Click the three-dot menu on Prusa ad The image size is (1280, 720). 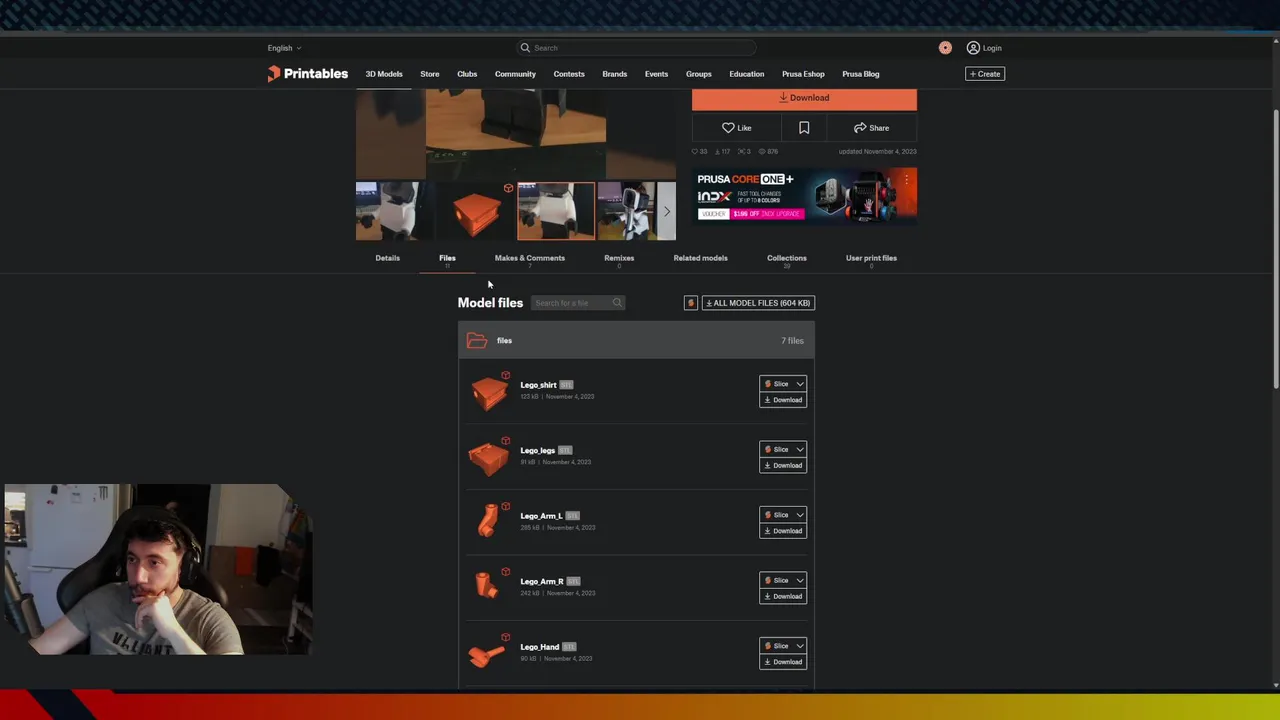pyautogui.click(x=907, y=179)
